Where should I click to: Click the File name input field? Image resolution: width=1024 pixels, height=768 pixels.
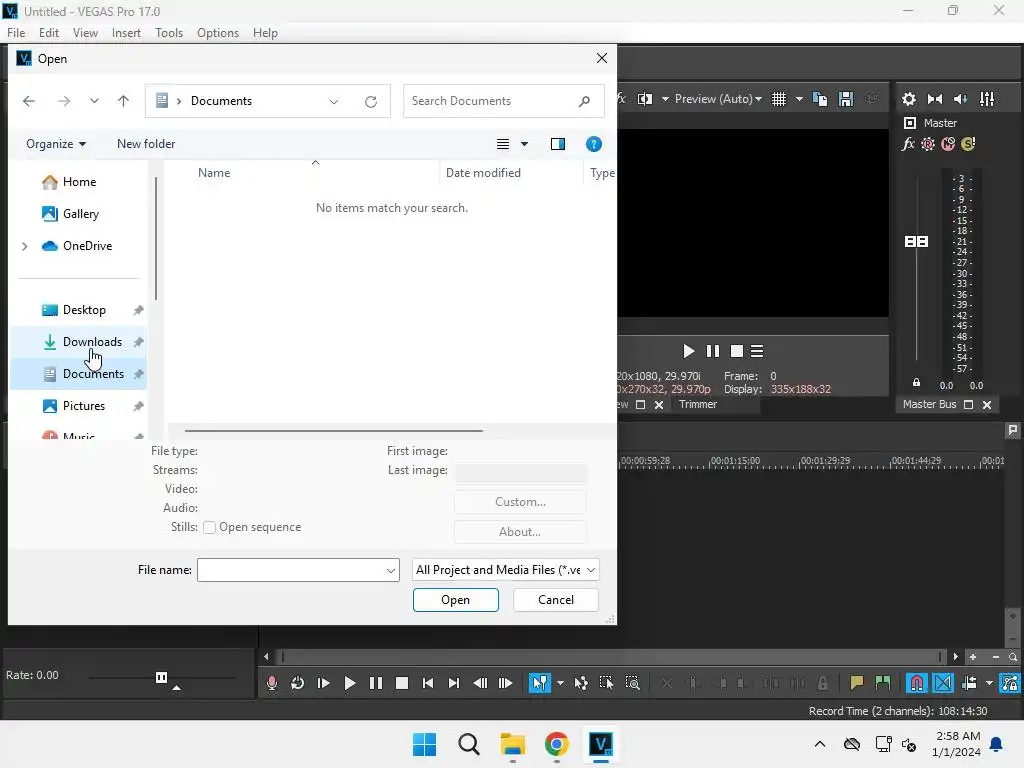pos(298,569)
